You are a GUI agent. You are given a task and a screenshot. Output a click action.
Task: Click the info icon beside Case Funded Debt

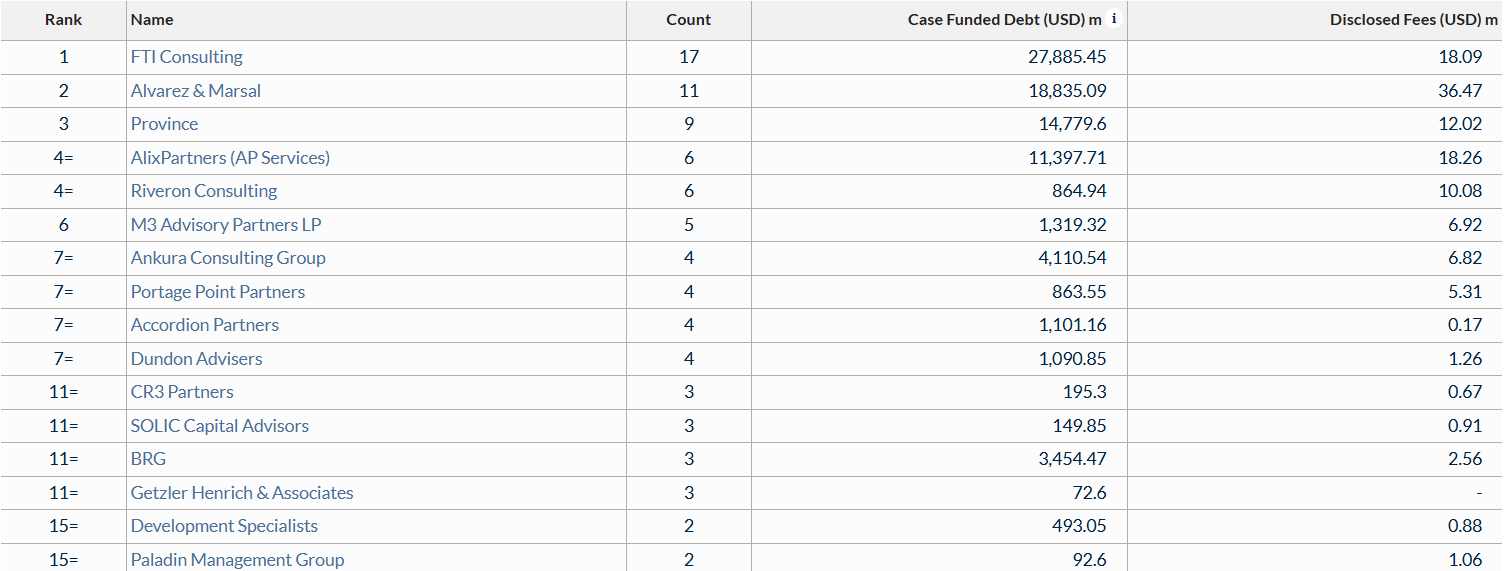1114,19
